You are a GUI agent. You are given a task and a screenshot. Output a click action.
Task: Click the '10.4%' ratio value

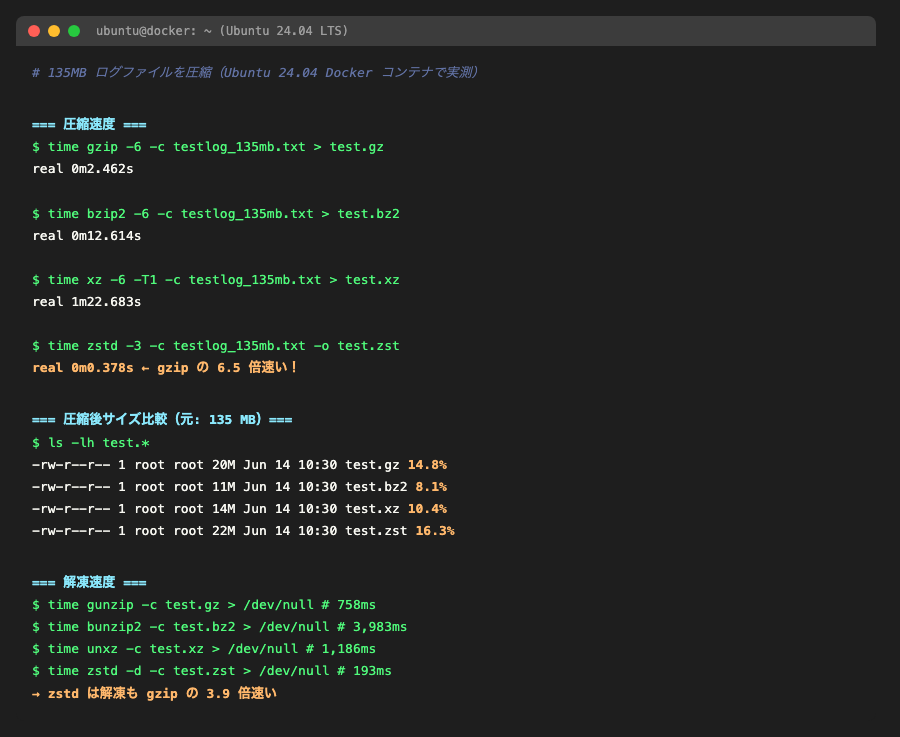coord(427,509)
